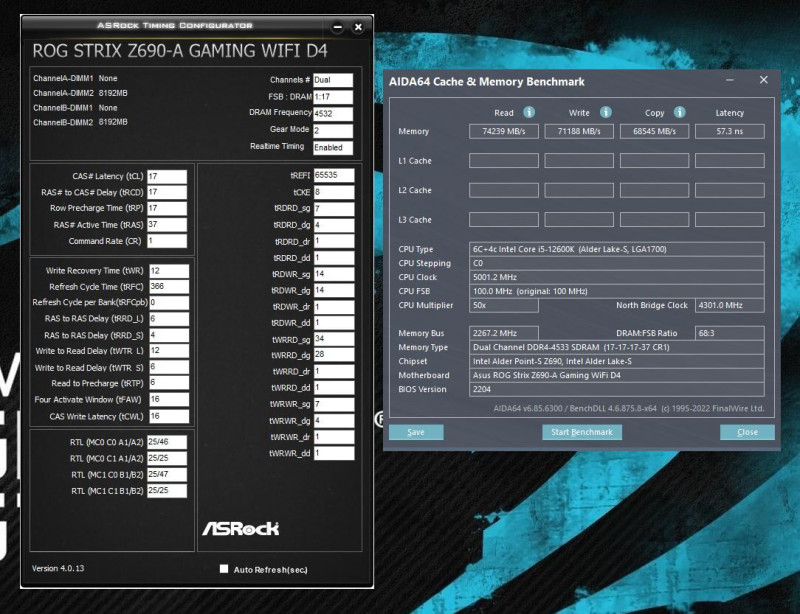Click the Memory Bus value 2267.2 MHz
This screenshot has height=614, width=800.
point(504,333)
